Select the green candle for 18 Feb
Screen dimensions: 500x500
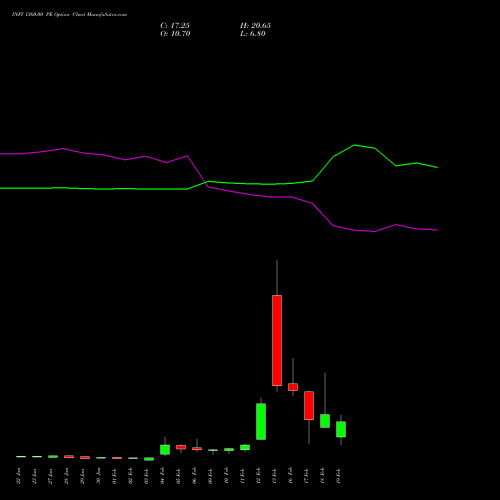coord(325,421)
